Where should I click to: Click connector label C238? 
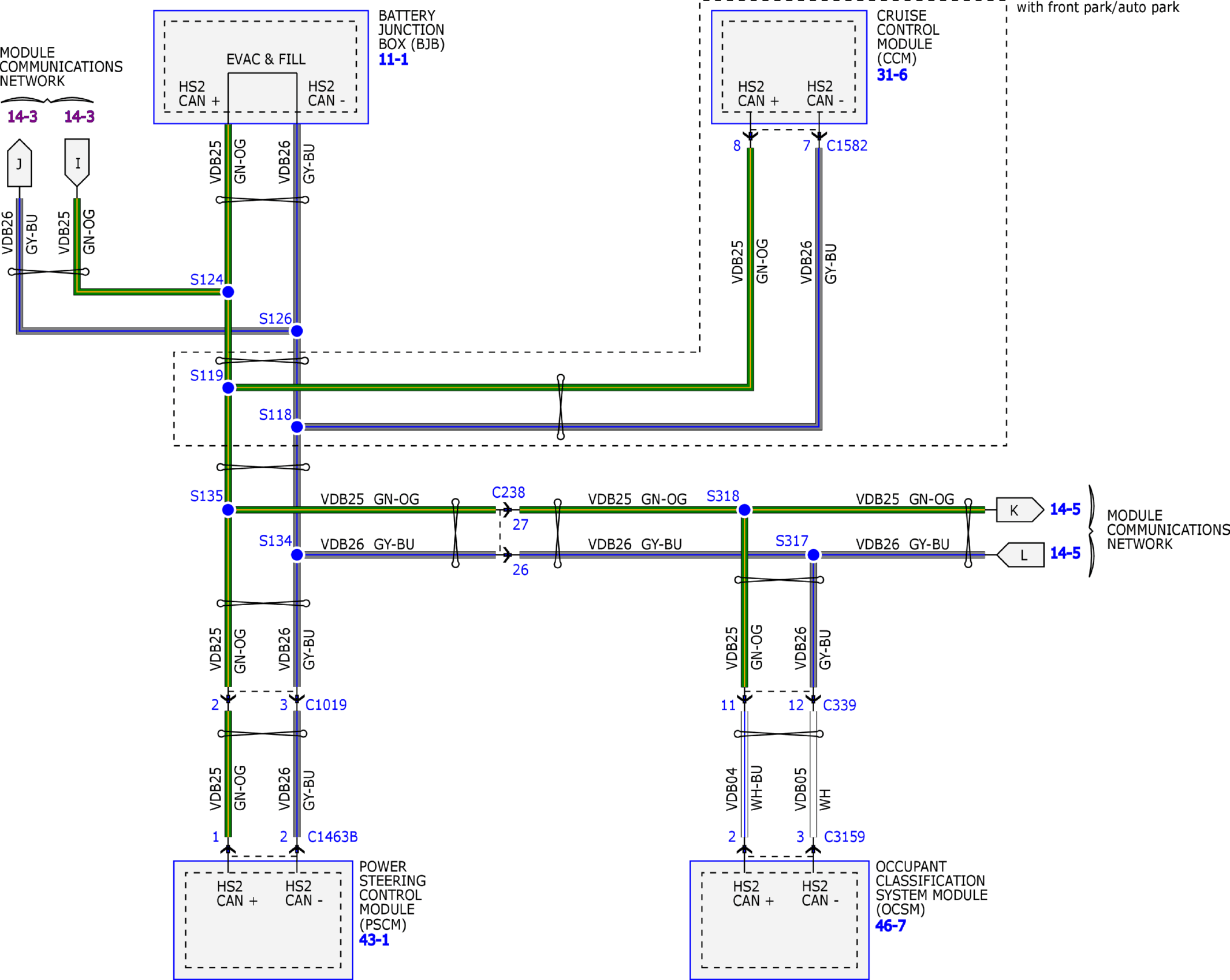point(509,493)
